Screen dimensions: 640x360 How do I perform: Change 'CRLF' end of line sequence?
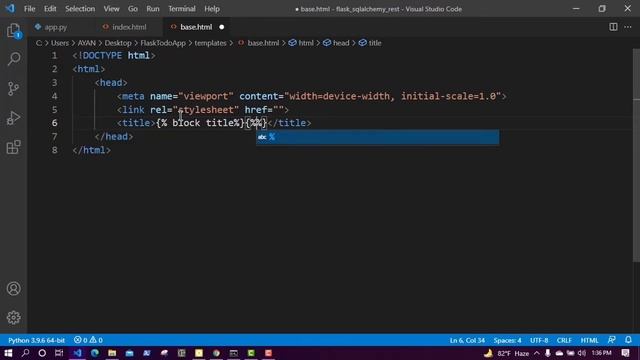[x=564, y=340]
